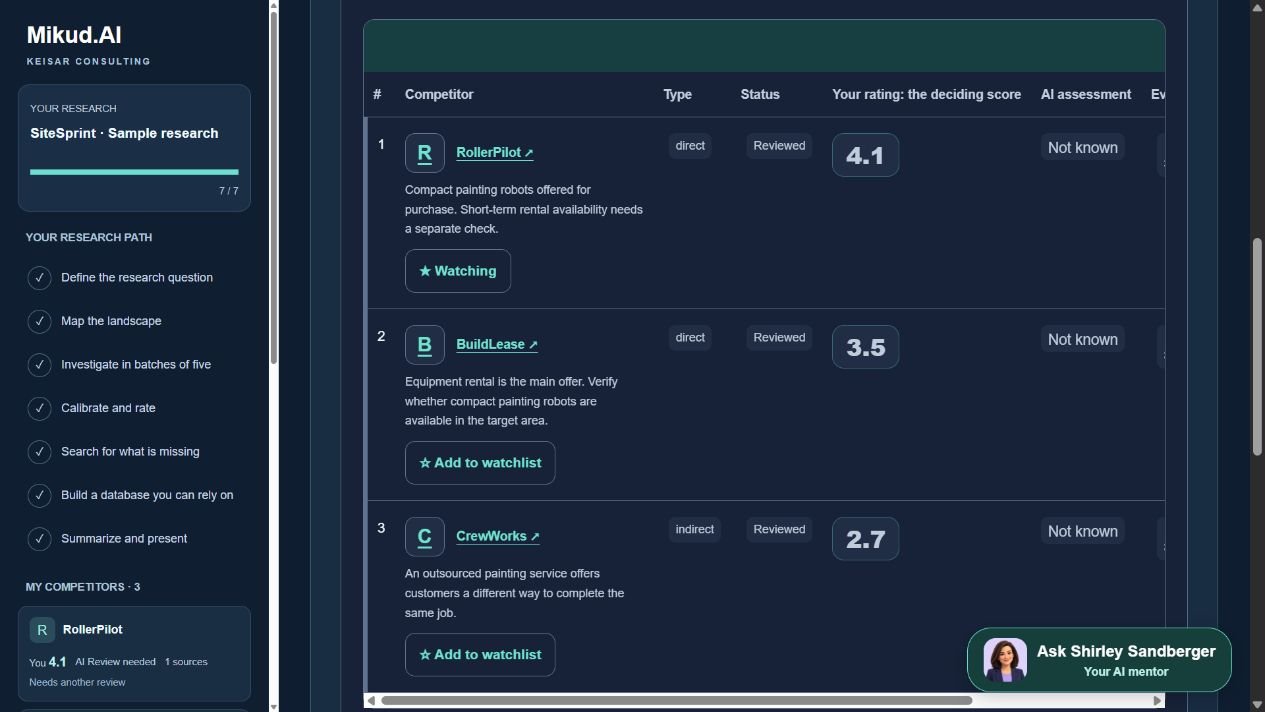1265x712 pixels.
Task: Click the Mikud.AI logo title
Action: coord(74,35)
